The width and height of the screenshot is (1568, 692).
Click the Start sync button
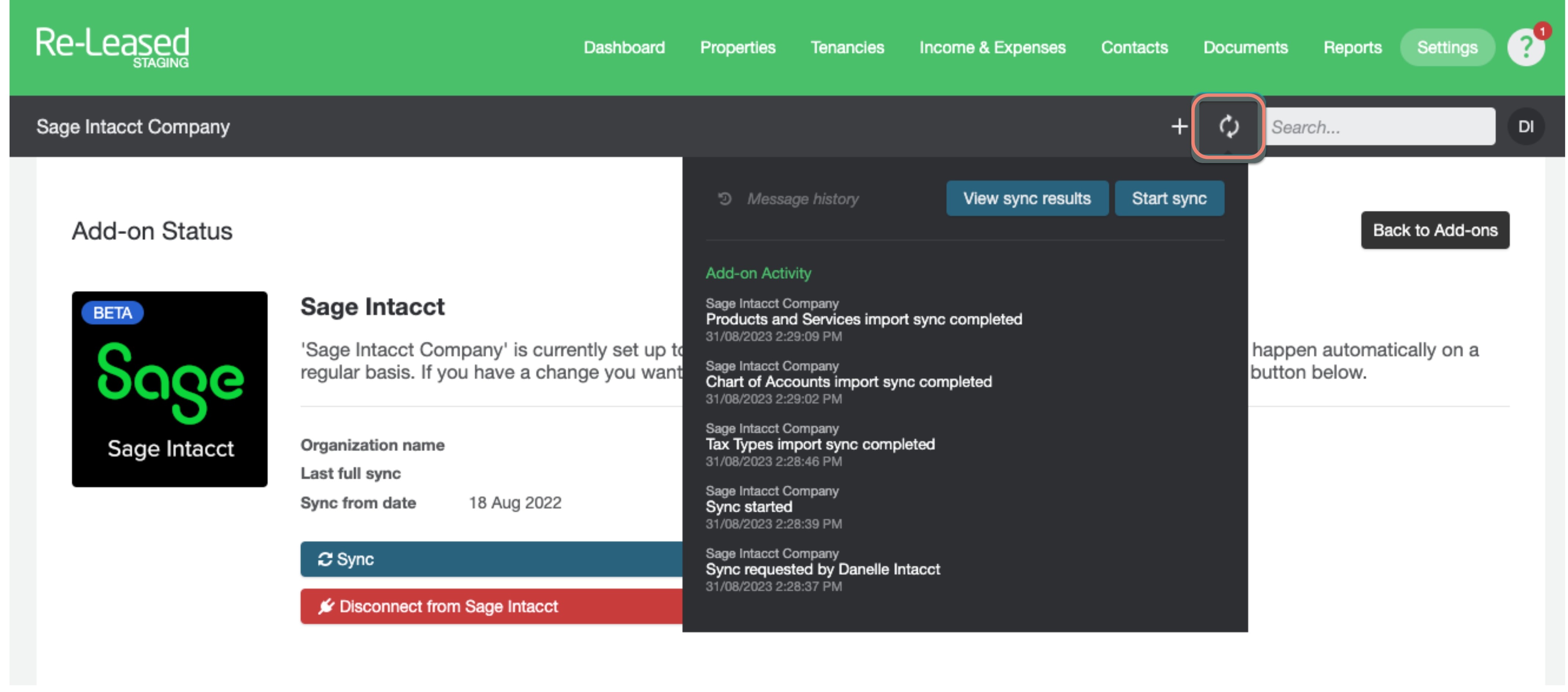pyautogui.click(x=1169, y=199)
